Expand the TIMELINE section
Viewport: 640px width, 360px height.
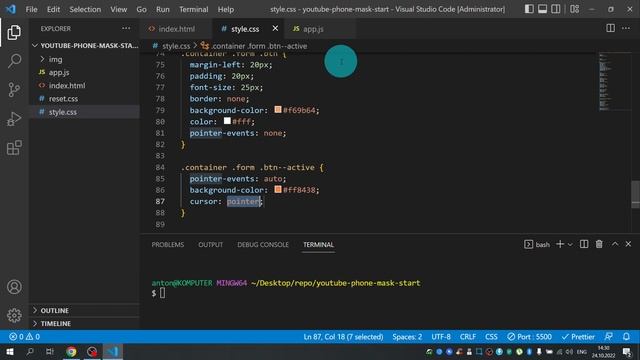click(84, 324)
